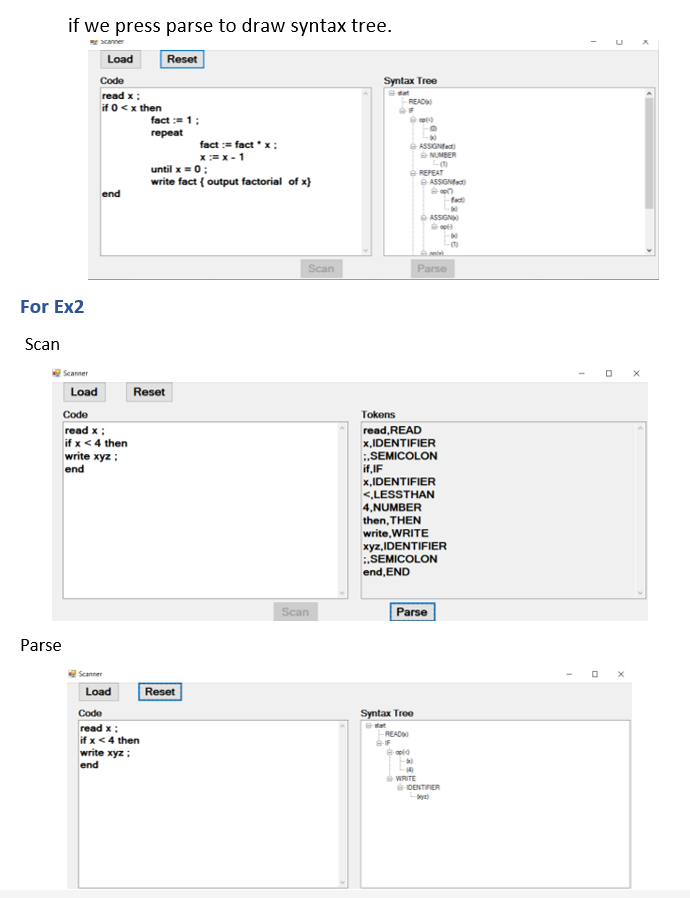Click the greyed Scan button under the factorial code
Image resolution: width=690 pixels, height=898 pixels.
coord(321,269)
